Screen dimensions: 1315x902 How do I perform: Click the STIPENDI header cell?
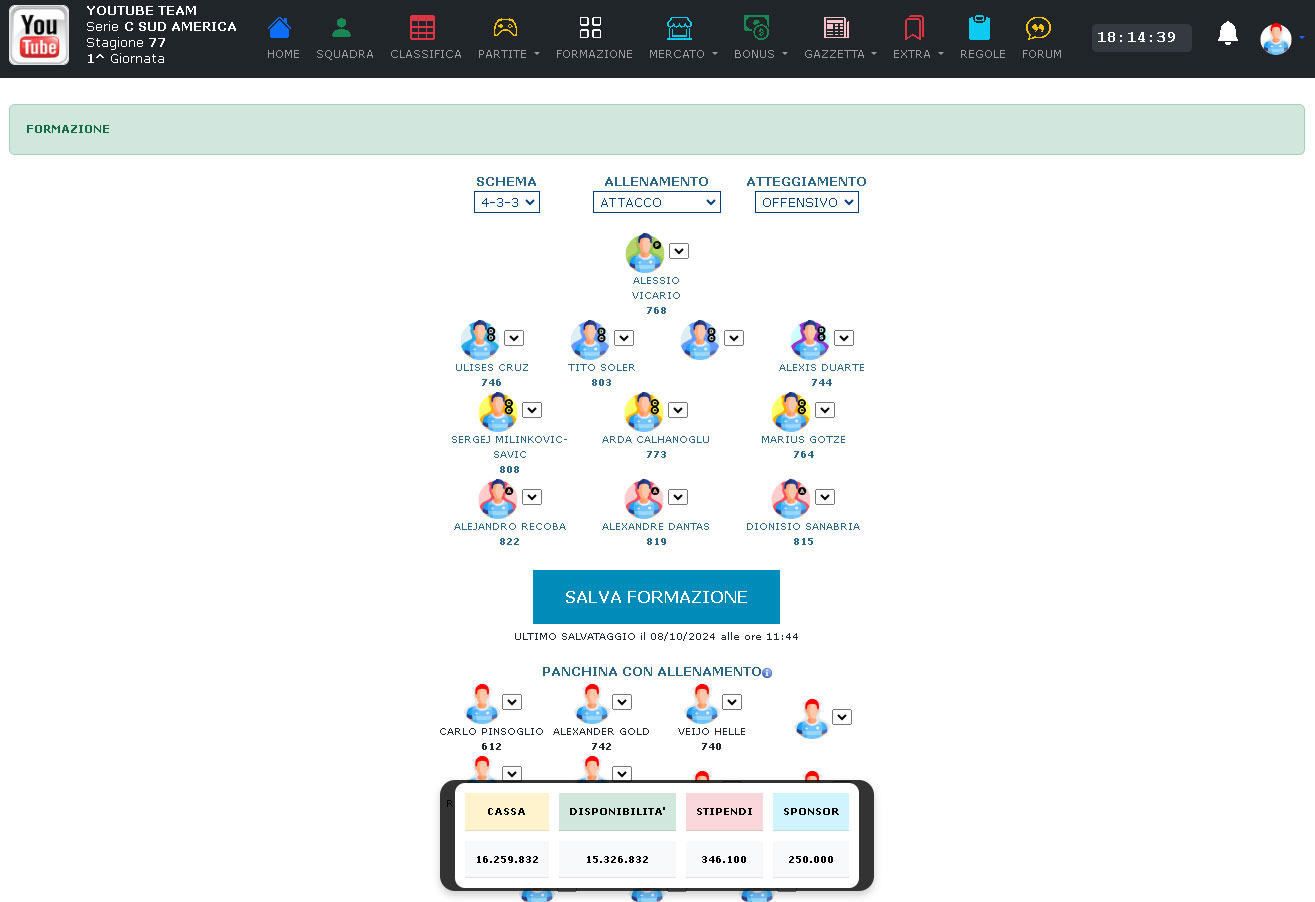pyautogui.click(x=725, y=812)
